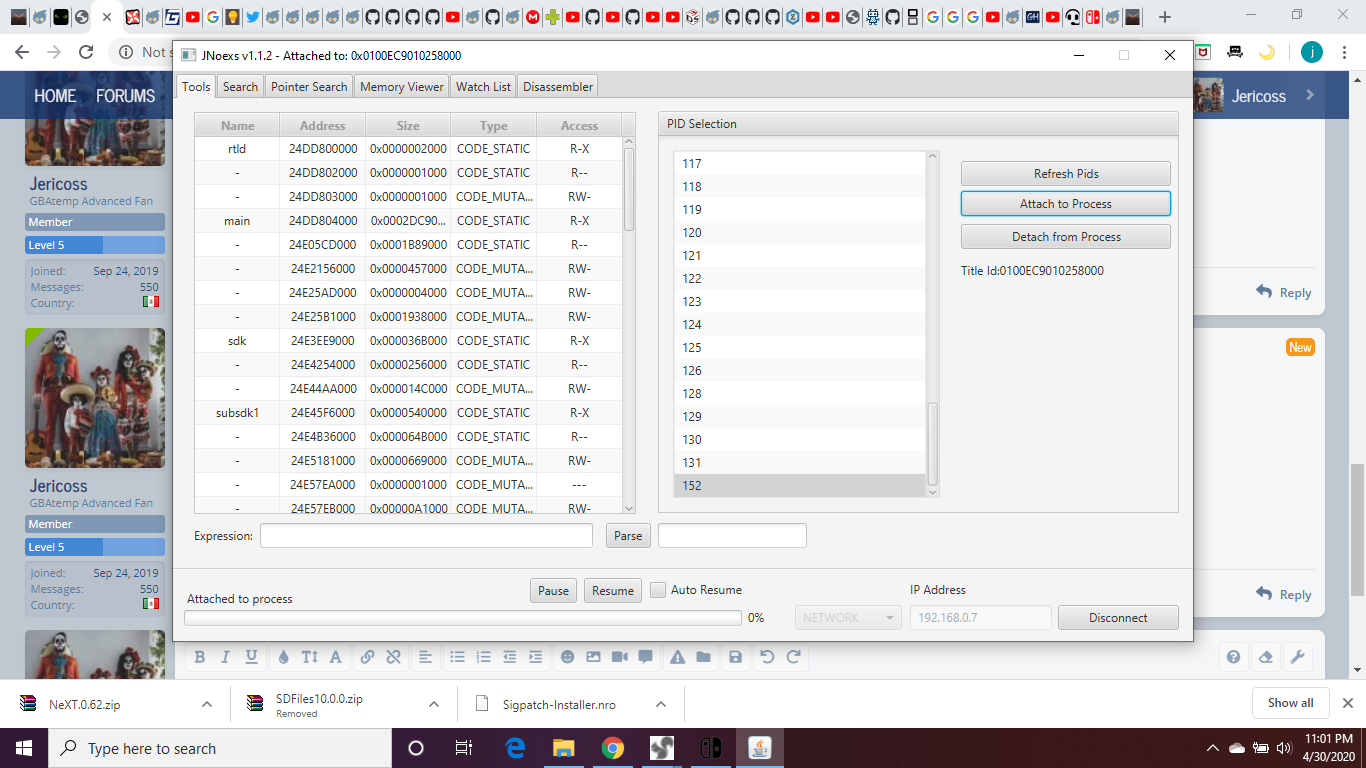
Task: Insert a link with the chain icon
Action: pos(367,657)
